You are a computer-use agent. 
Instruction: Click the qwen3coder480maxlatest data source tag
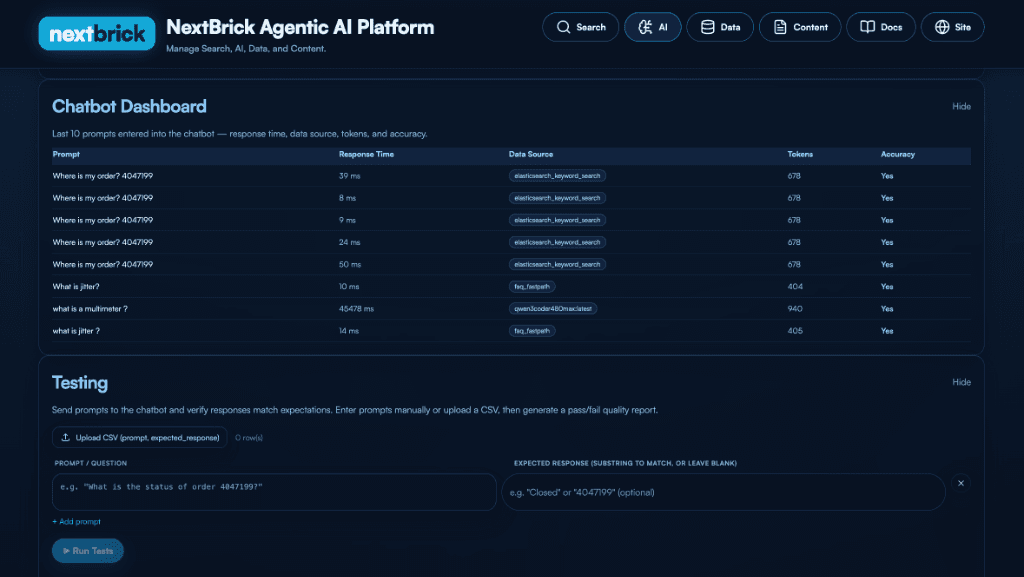[x=553, y=309]
